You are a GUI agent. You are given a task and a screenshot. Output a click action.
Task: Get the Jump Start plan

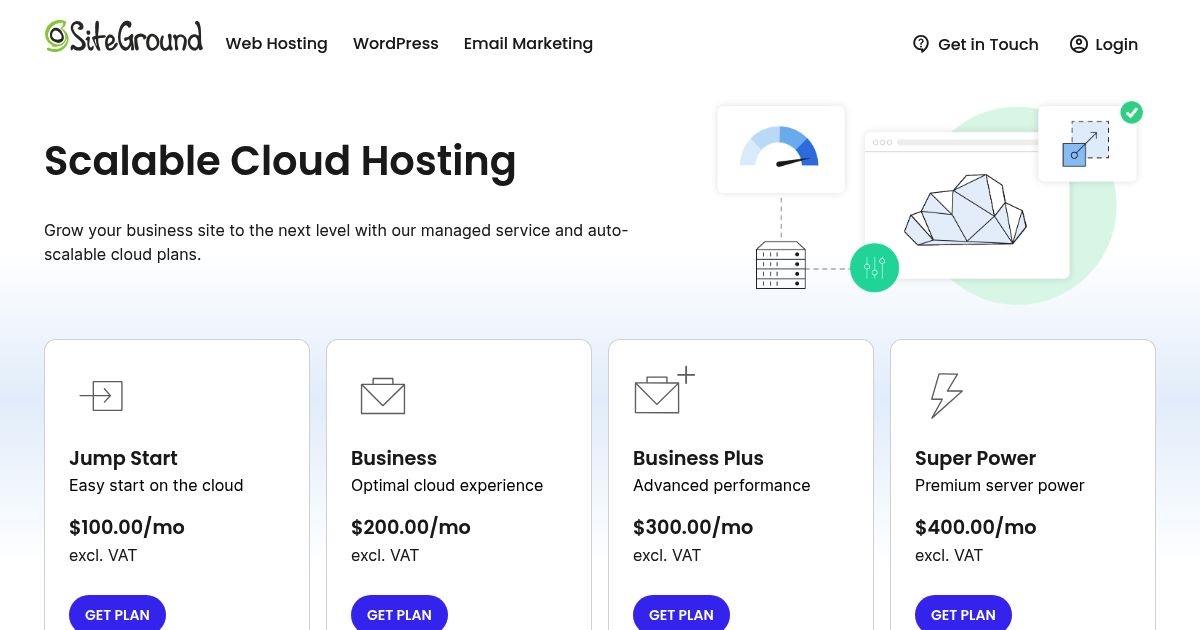click(117, 614)
